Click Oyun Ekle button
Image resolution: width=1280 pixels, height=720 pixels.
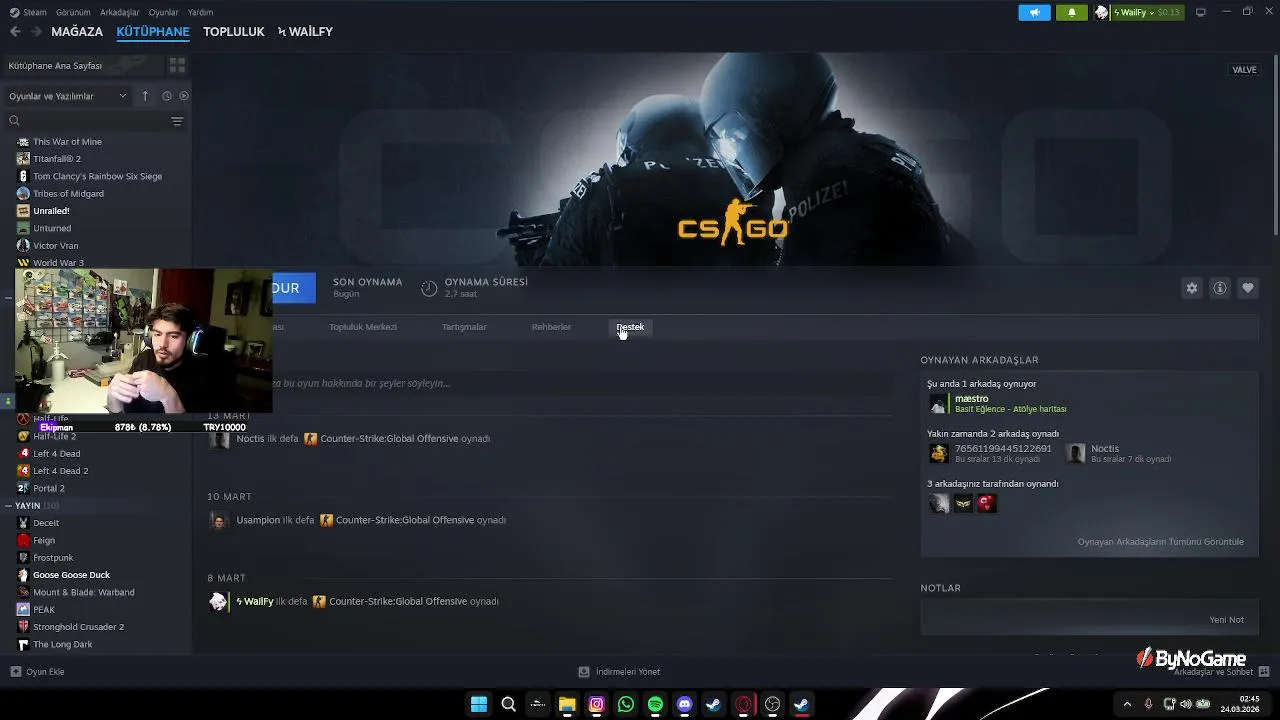point(38,672)
